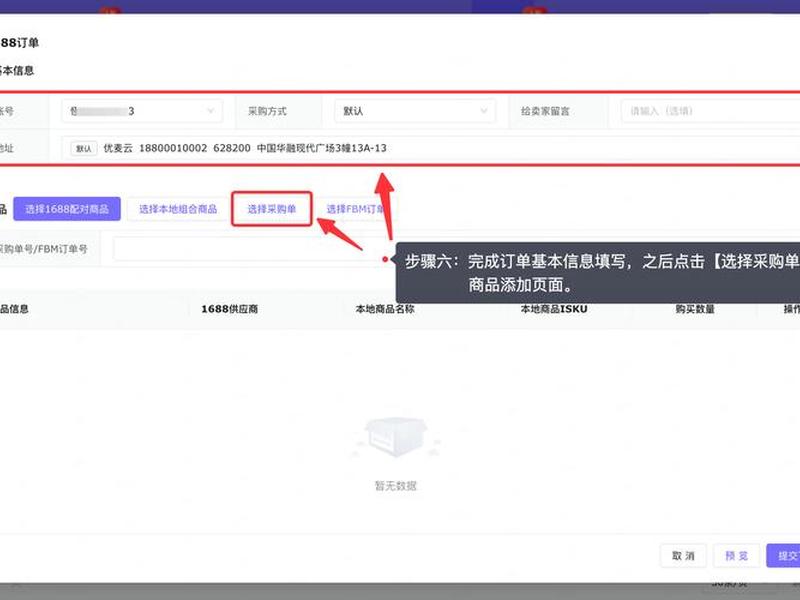
Task: Open the account number dropdown
Action: pos(142,111)
